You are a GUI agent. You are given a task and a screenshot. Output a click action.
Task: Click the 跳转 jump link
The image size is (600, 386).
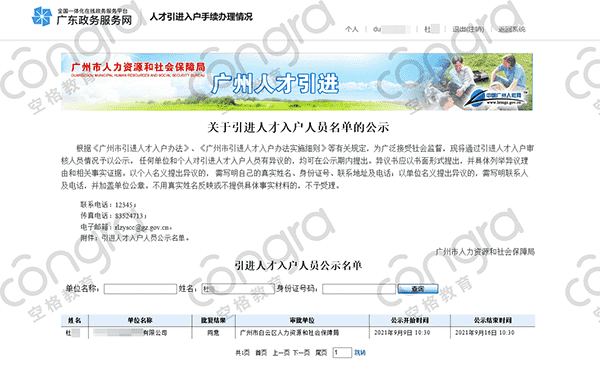pyautogui.click(x=360, y=353)
